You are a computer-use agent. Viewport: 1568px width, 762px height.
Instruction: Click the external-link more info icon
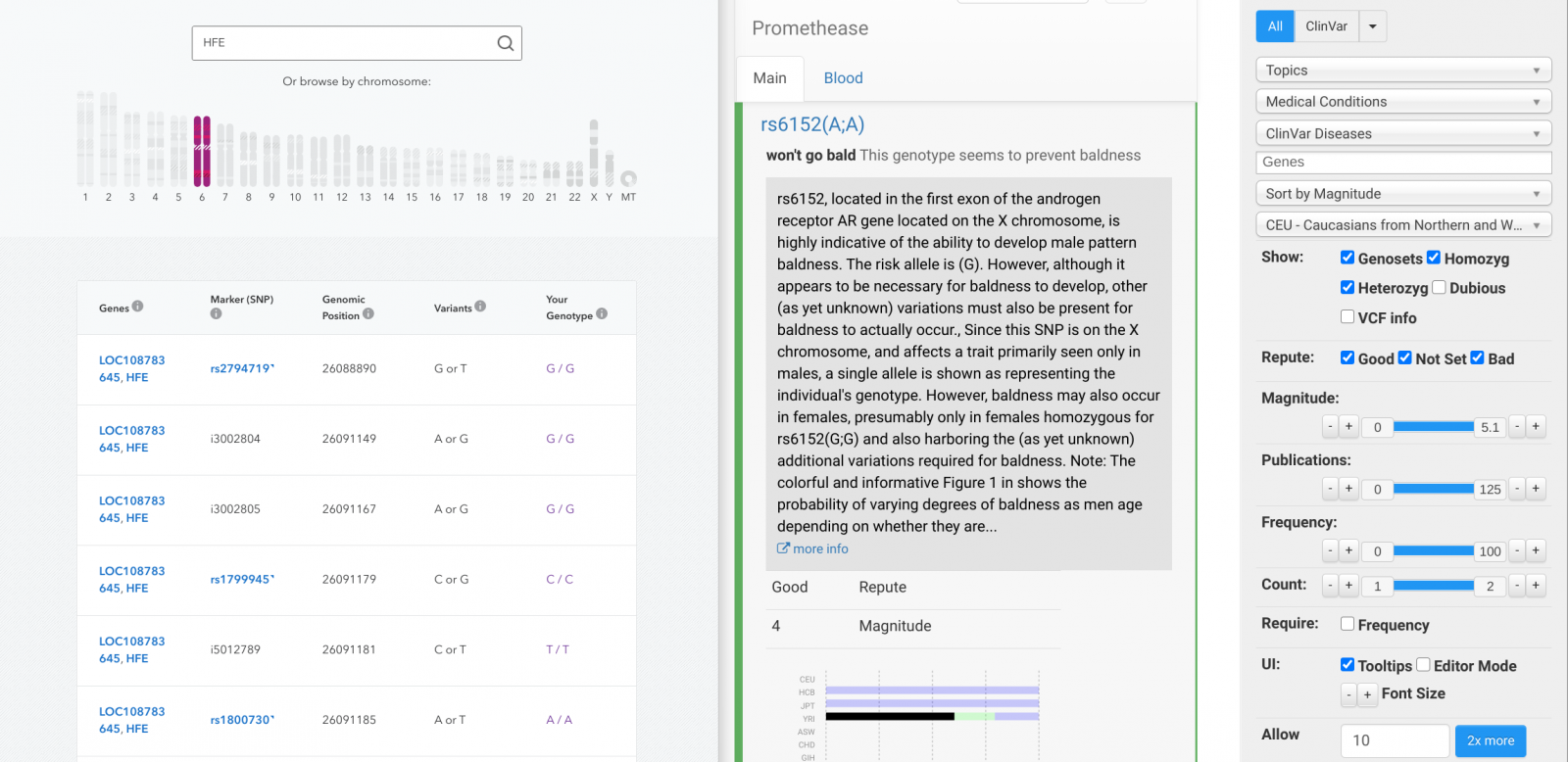pos(783,548)
